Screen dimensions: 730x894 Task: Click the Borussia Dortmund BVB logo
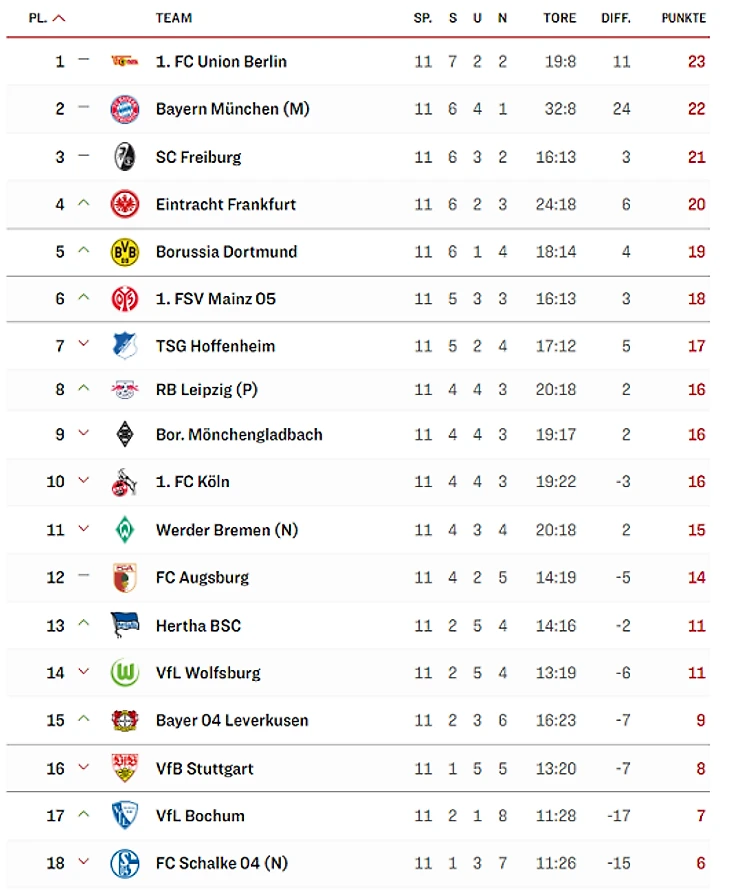coord(124,252)
